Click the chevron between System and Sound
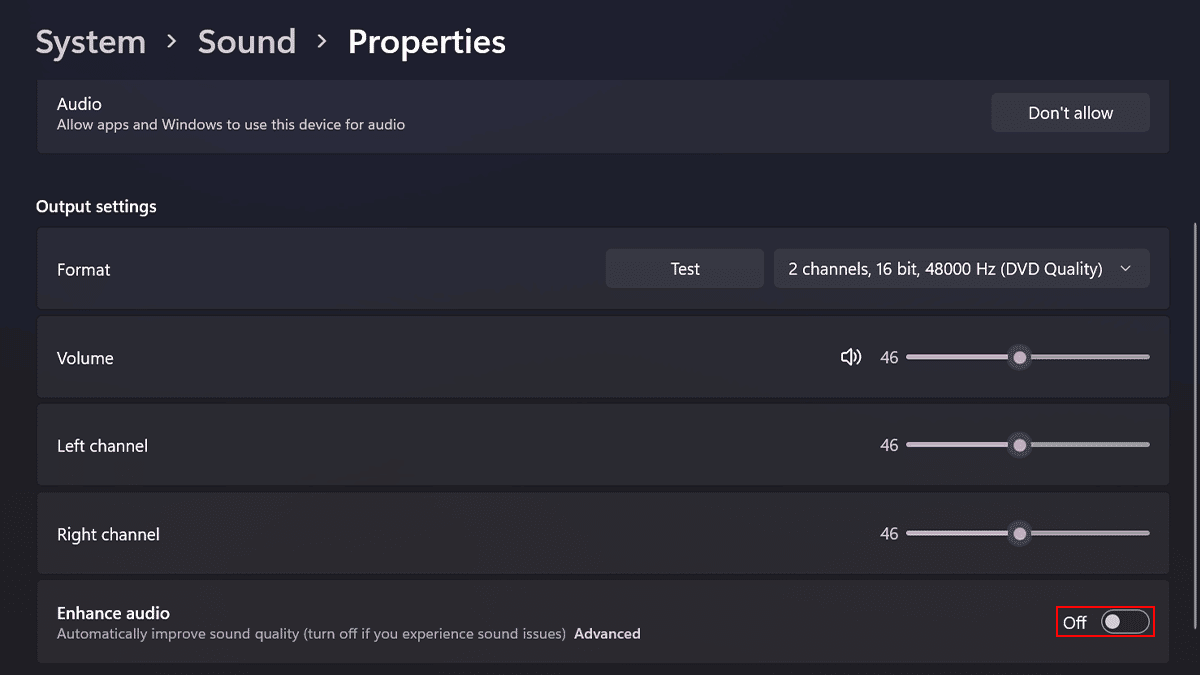 point(172,42)
